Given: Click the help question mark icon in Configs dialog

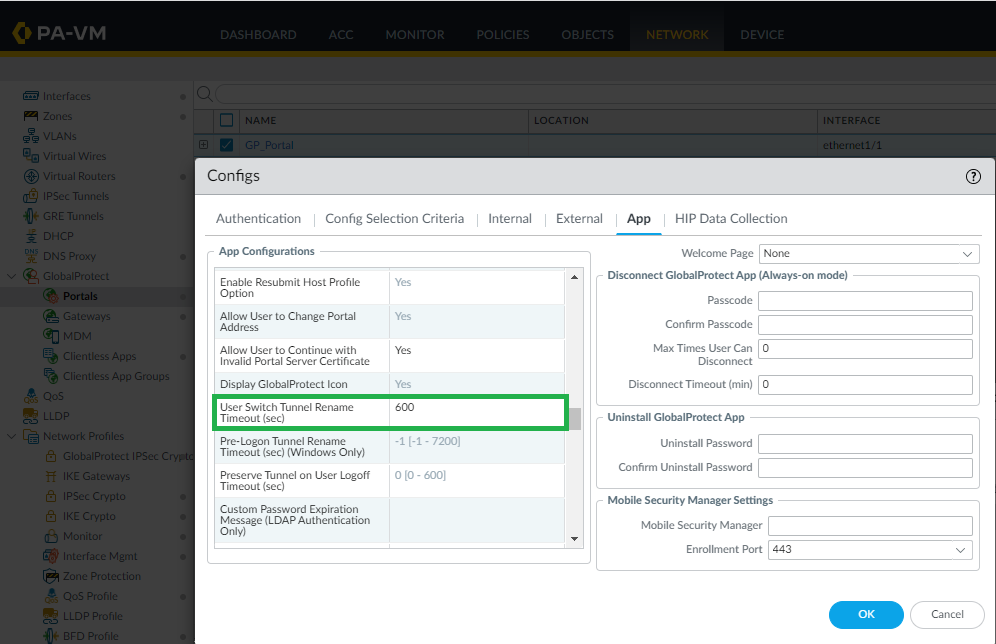Looking at the screenshot, I should [x=973, y=176].
